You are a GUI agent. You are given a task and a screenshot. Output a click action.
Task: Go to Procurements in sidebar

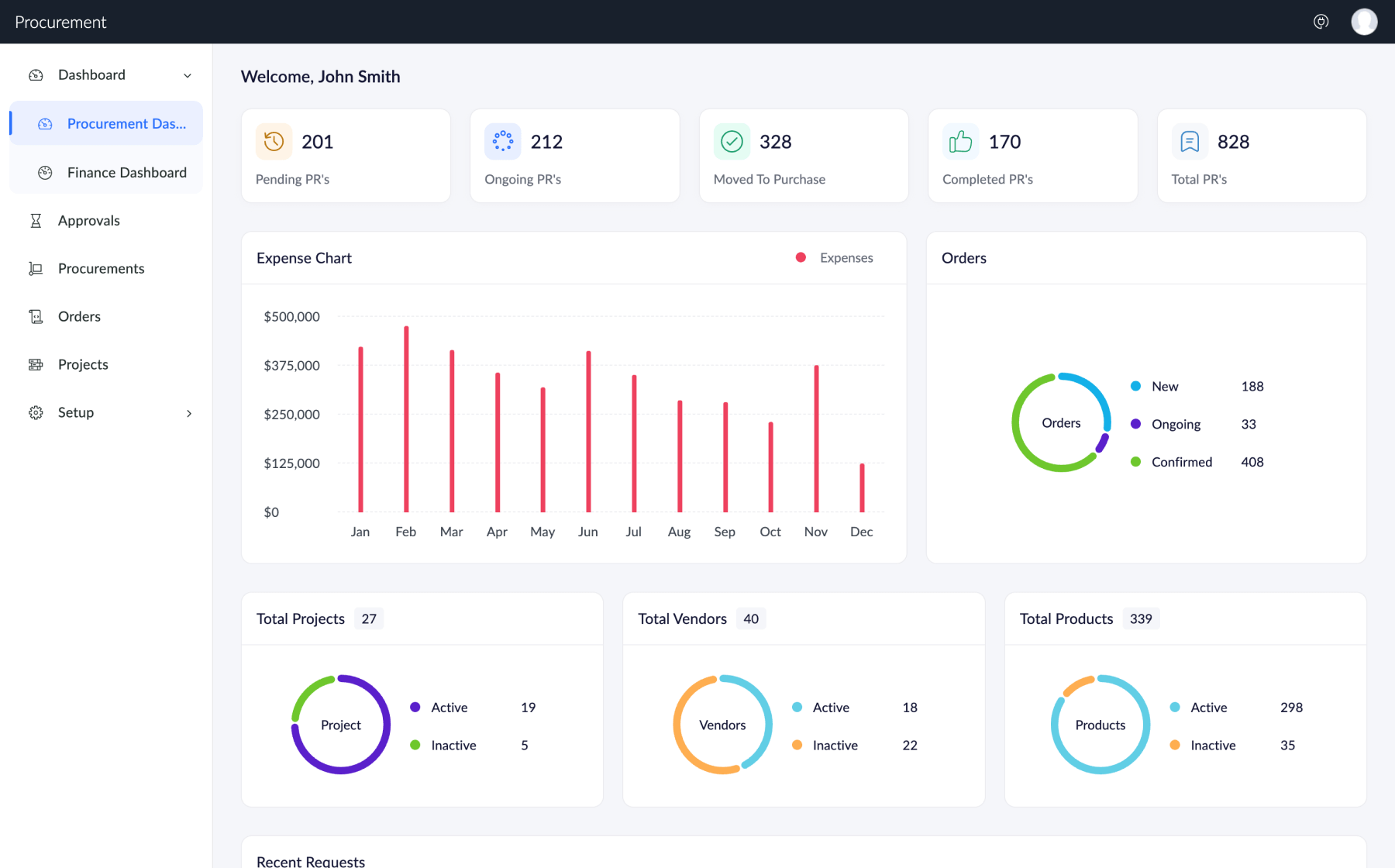click(x=101, y=269)
